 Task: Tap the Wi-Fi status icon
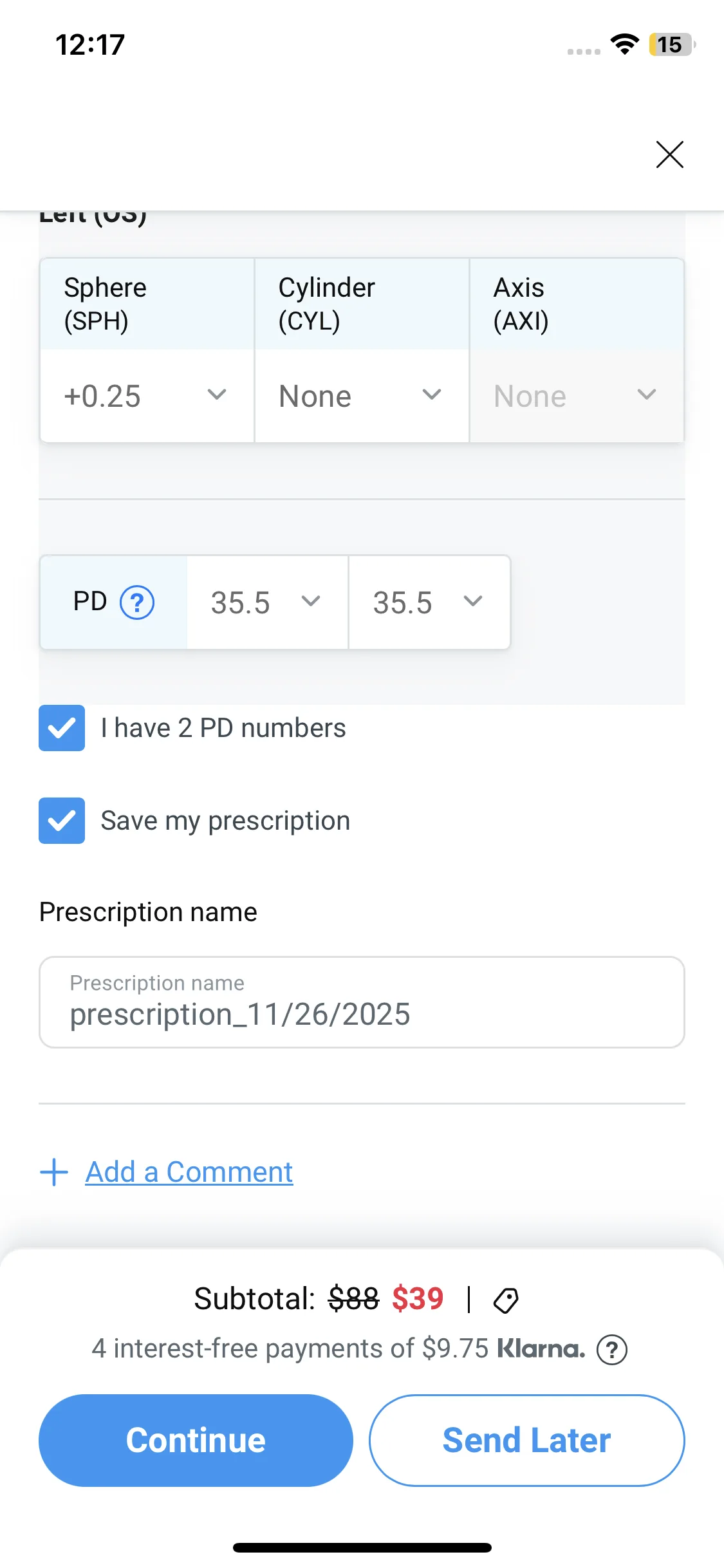click(624, 44)
